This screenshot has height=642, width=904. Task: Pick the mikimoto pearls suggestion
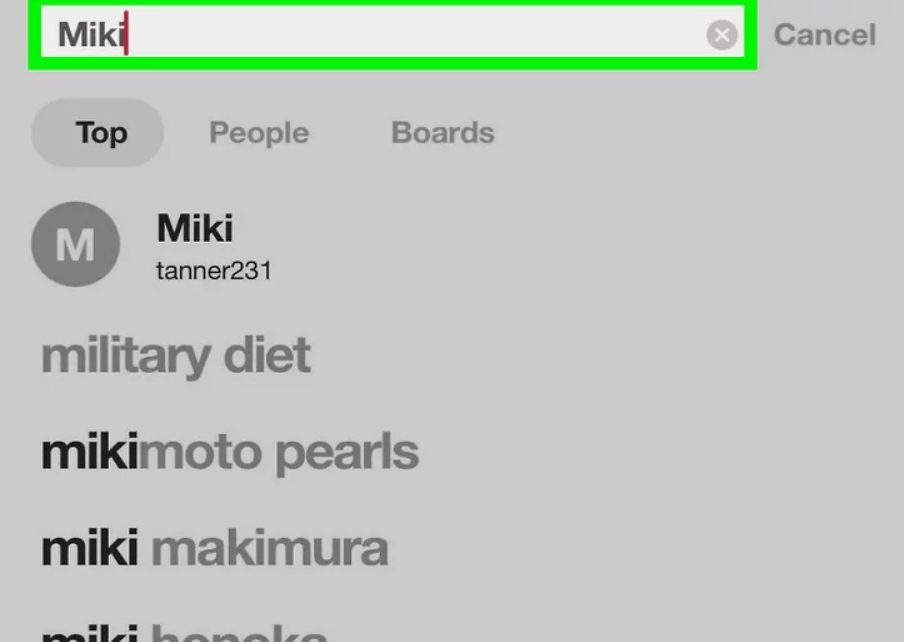(229, 453)
